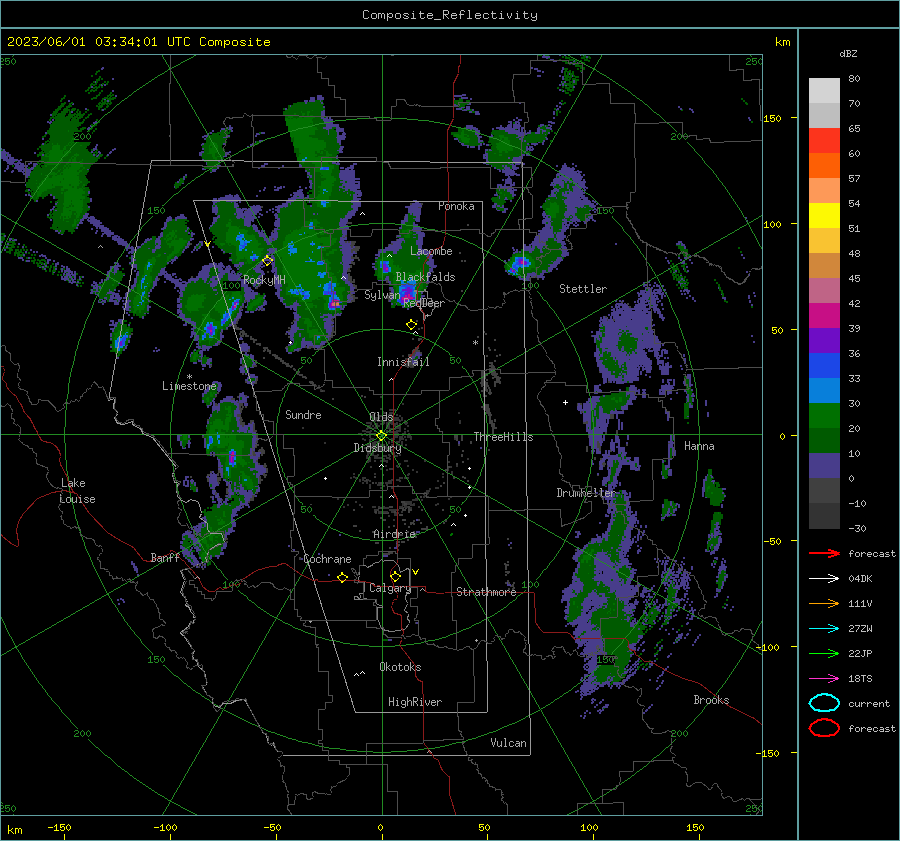Click the HighRiver town label
The image size is (900, 841).
click(415, 702)
